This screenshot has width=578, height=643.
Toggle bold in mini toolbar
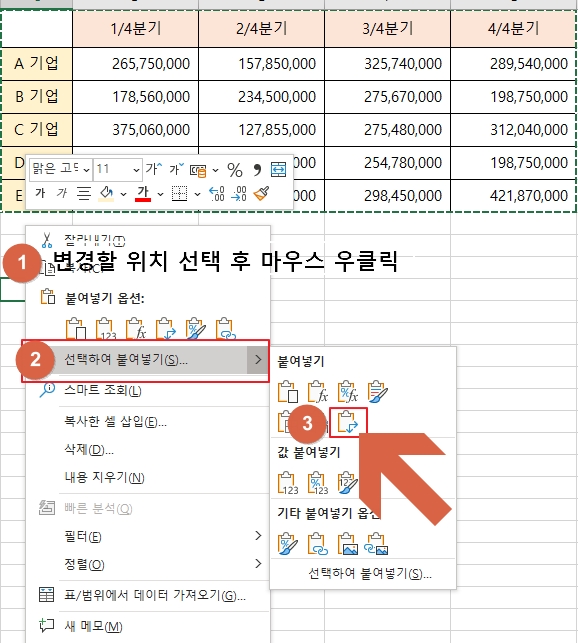point(40,193)
